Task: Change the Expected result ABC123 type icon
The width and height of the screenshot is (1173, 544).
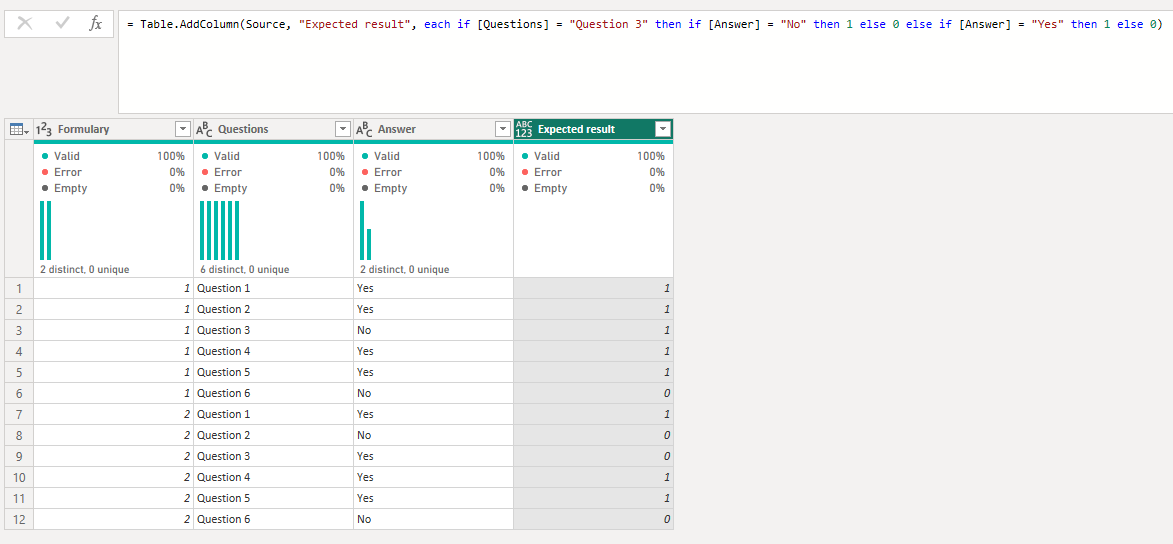Action: tap(524, 129)
